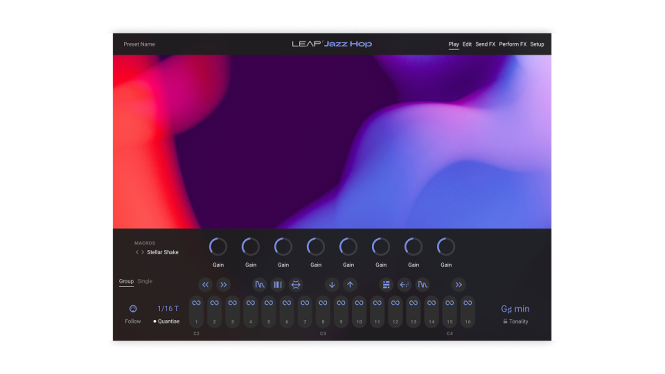This screenshot has height=374, width=665.
Task: Open the G# min key selector
Action: 515,309
